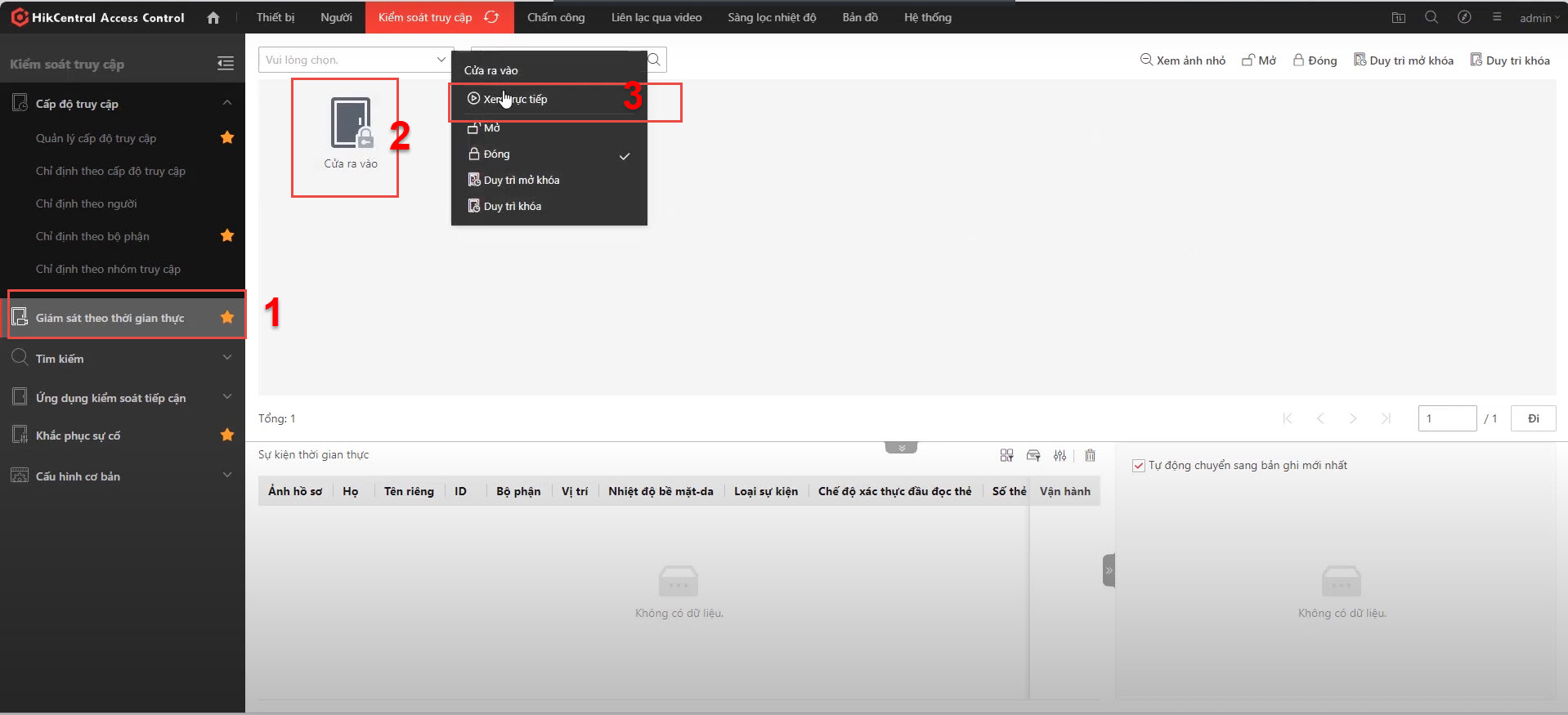Viewport: 1568px width, 715px height.
Task: Click the Cửa ra vào door icon
Action: (351, 124)
